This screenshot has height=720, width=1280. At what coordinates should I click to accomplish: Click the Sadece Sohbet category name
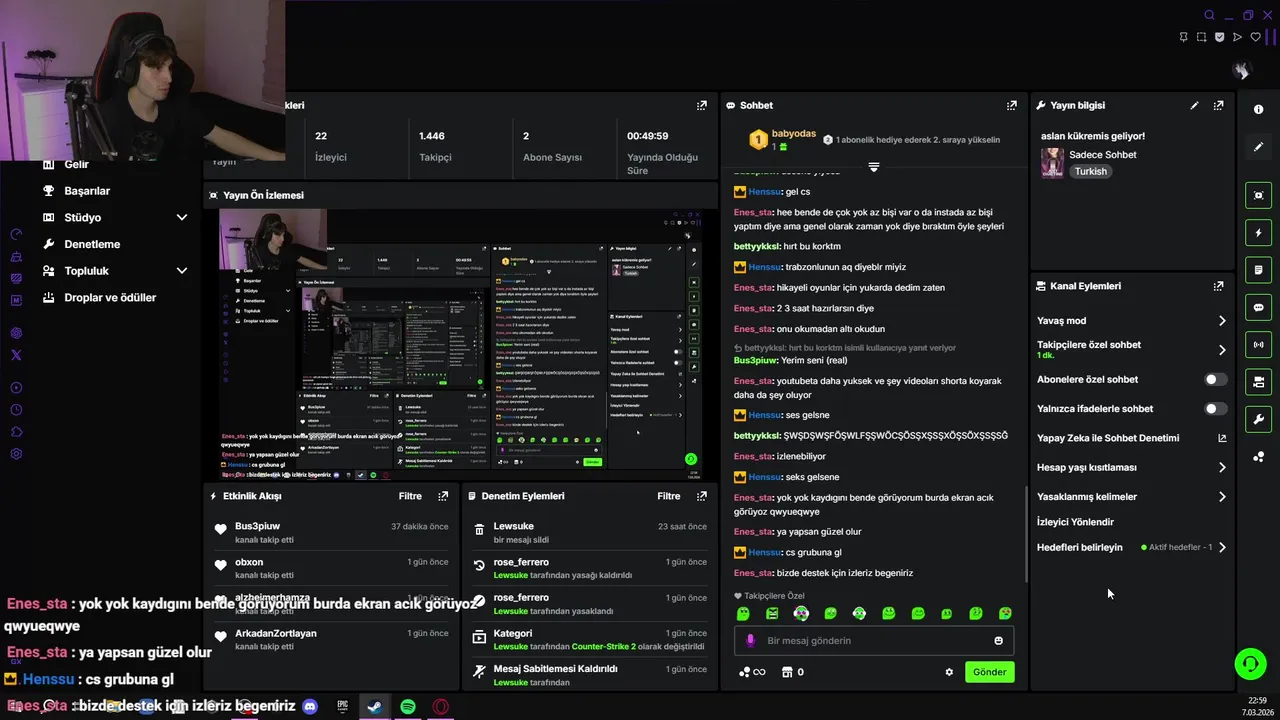pyautogui.click(x=1103, y=155)
